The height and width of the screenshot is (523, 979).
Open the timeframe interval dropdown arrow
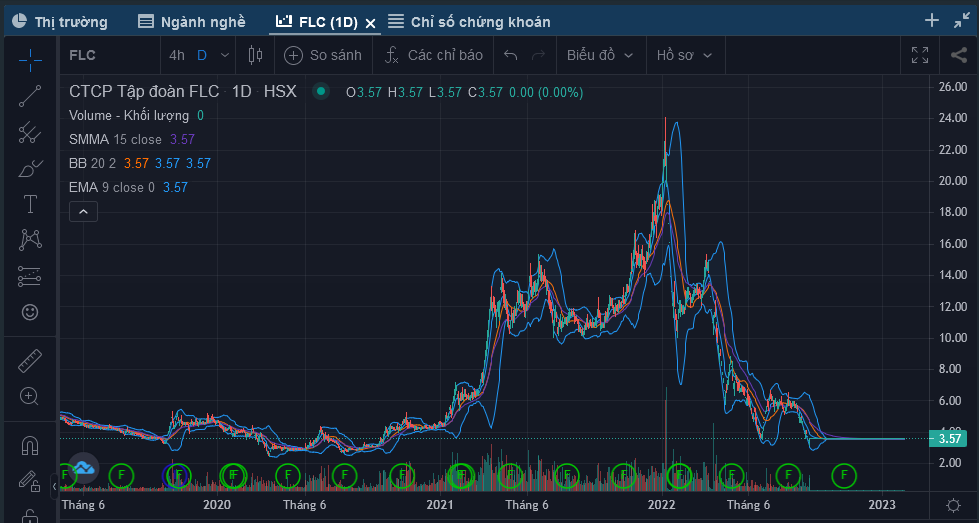point(225,56)
